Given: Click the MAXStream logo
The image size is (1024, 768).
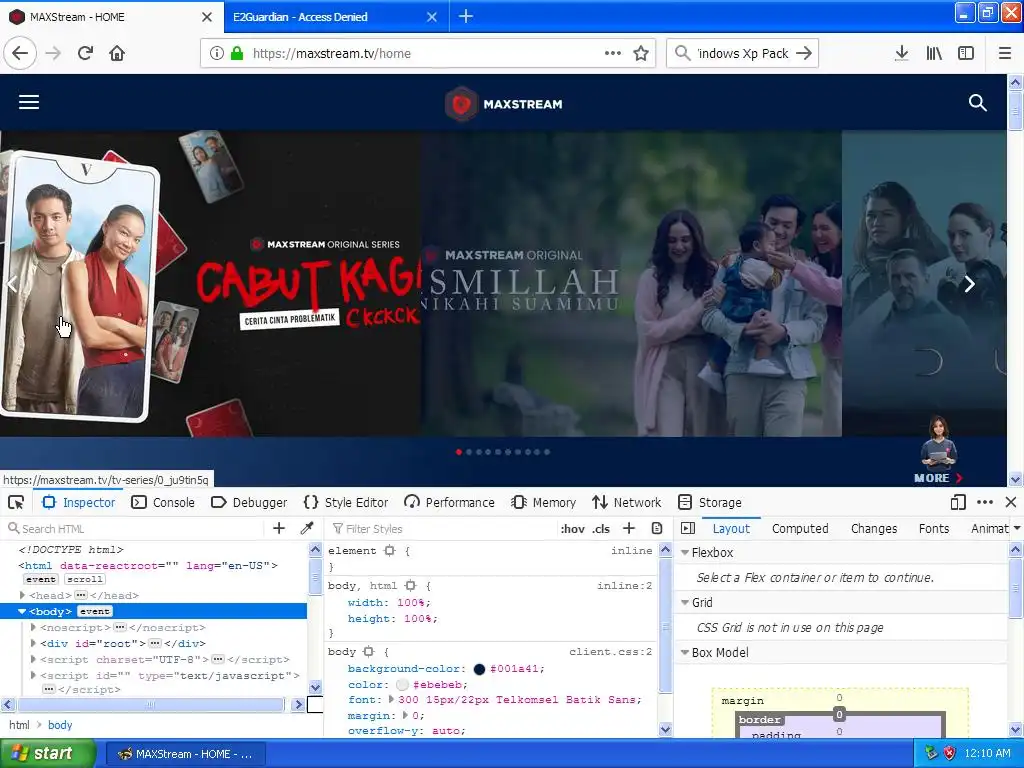Looking at the screenshot, I should click(504, 104).
